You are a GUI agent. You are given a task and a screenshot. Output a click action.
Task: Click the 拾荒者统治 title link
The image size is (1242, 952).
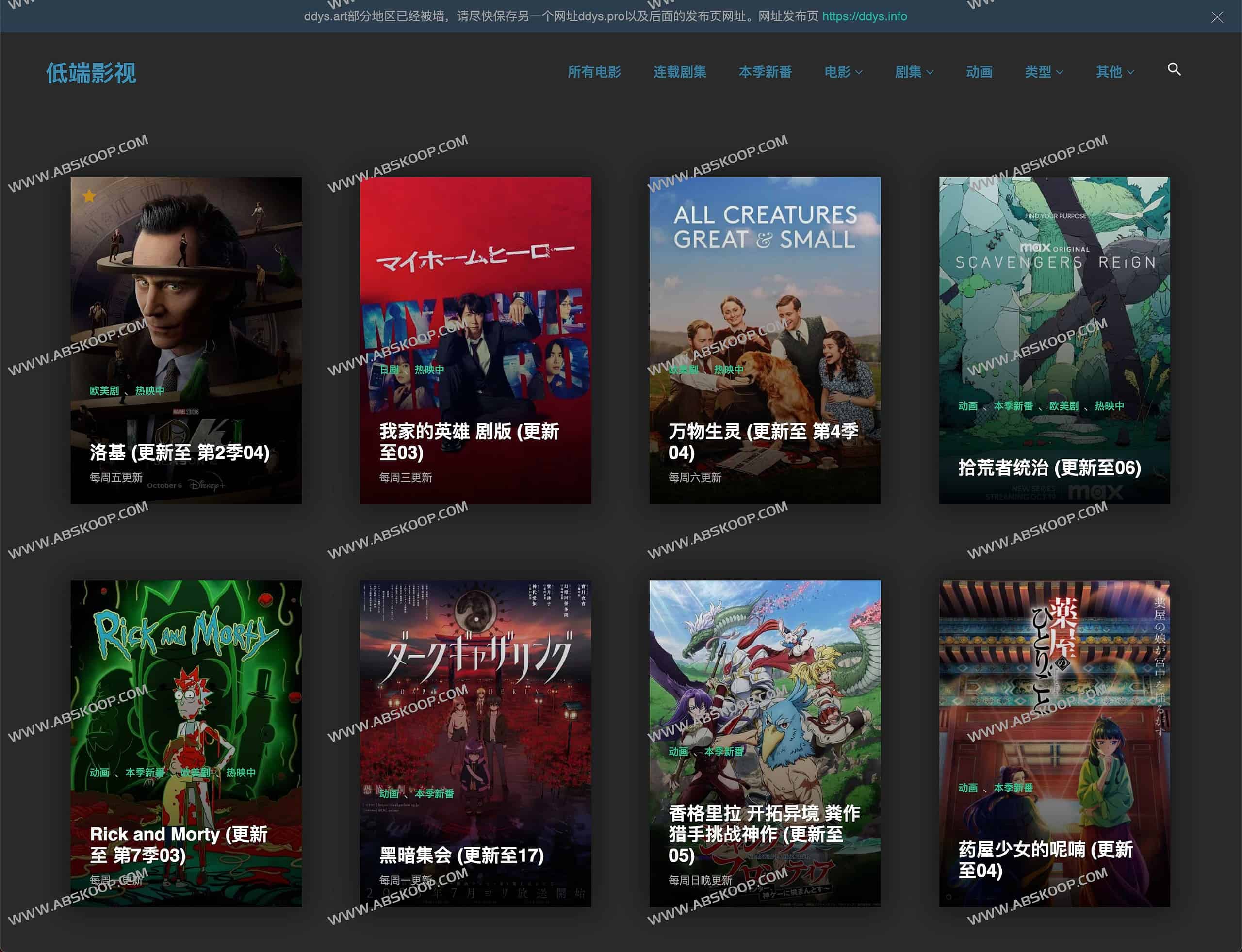[x=1049, y=468]
